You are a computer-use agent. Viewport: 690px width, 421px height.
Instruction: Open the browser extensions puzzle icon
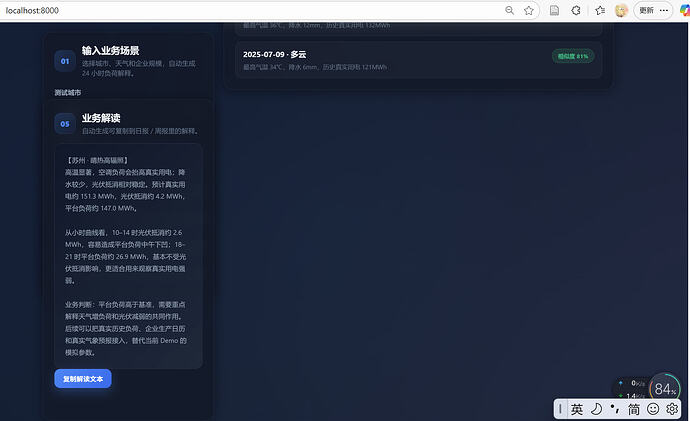[x=576, y=10]
